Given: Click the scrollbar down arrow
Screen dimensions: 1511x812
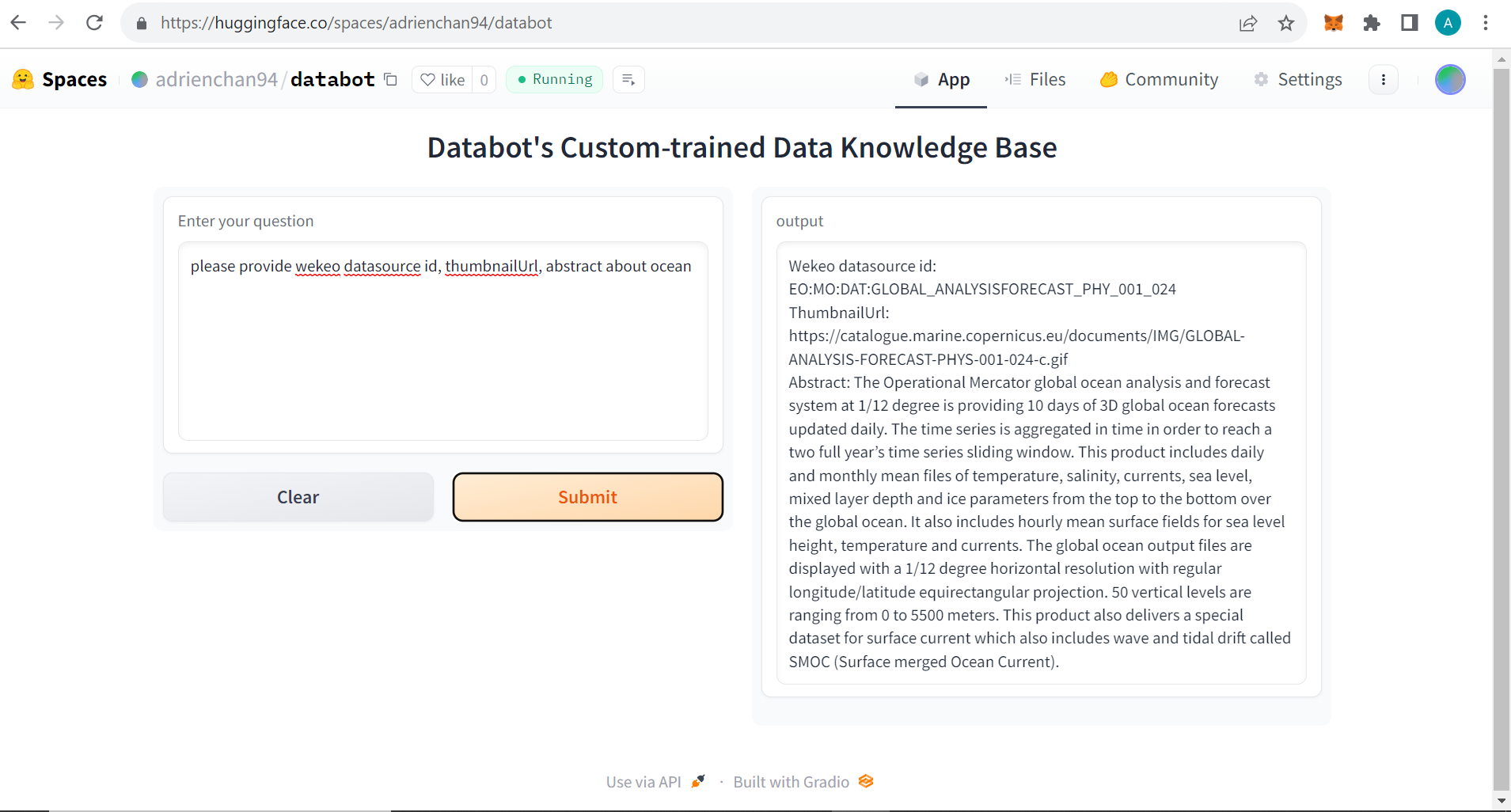Looking at the screenshot, I should point(1502,801).
